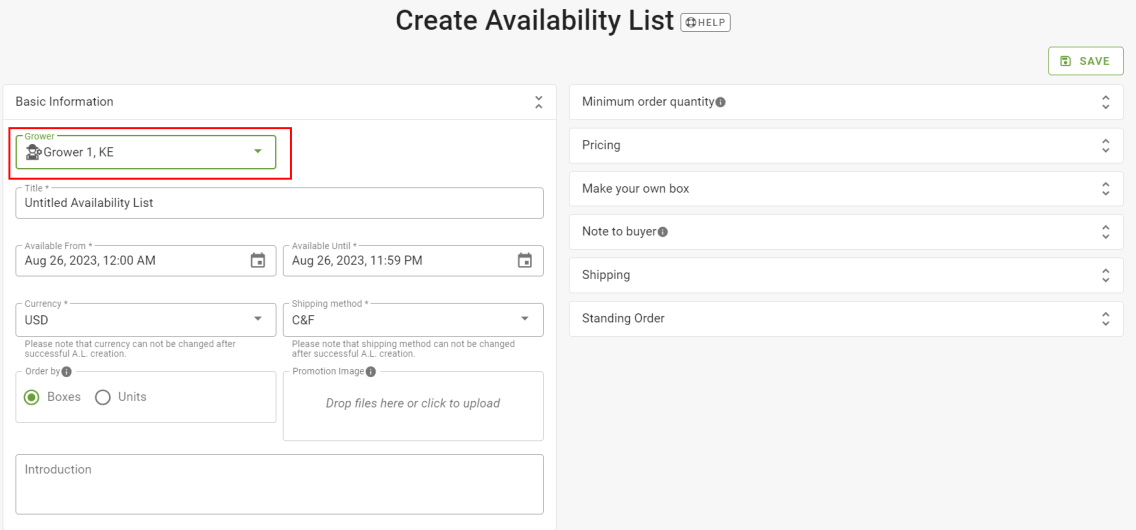1136x530 pixels.
Task: Click the info icon beside Minimum order quantity
Action: [721, 102]
